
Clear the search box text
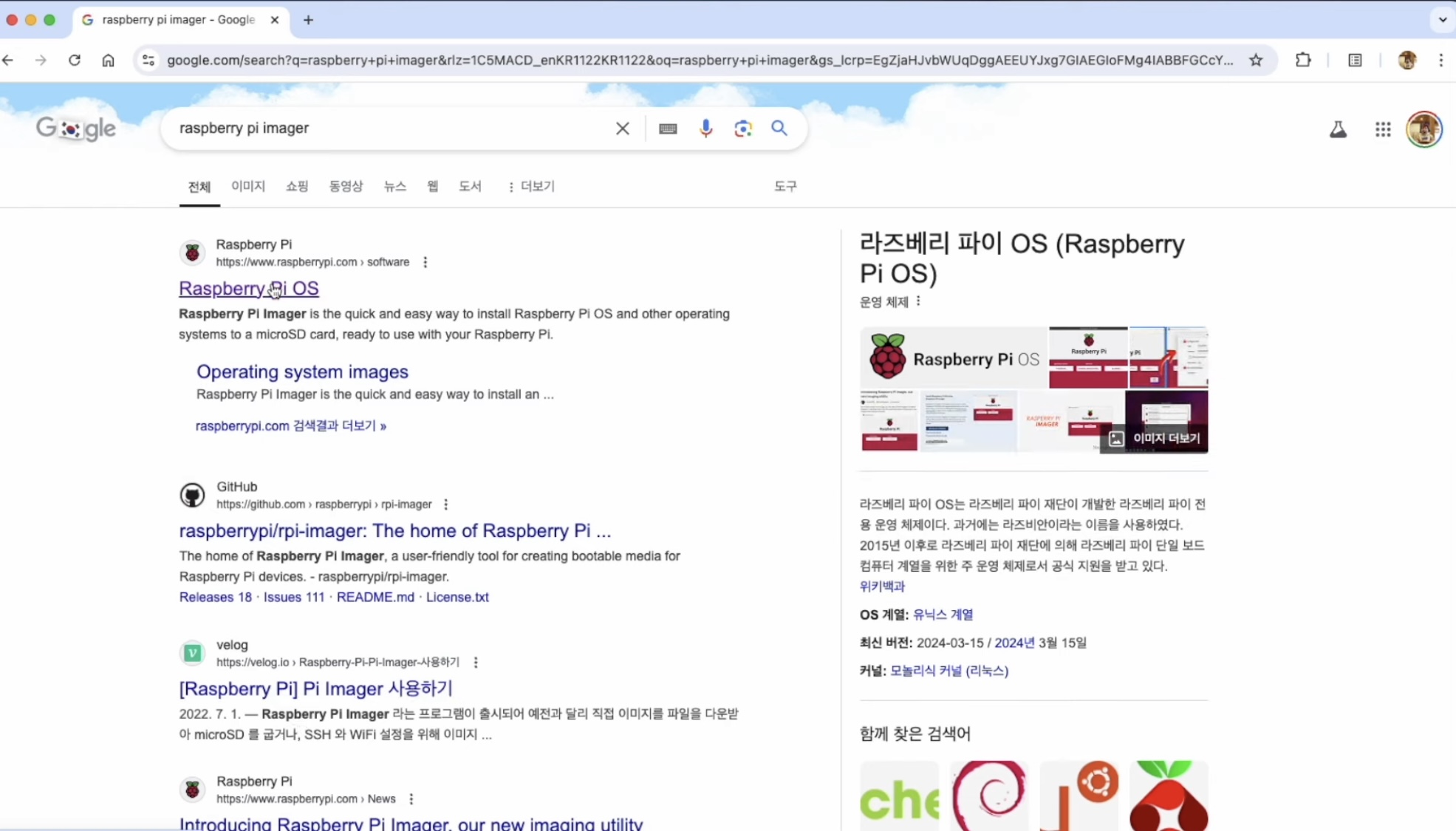(622, 129)
